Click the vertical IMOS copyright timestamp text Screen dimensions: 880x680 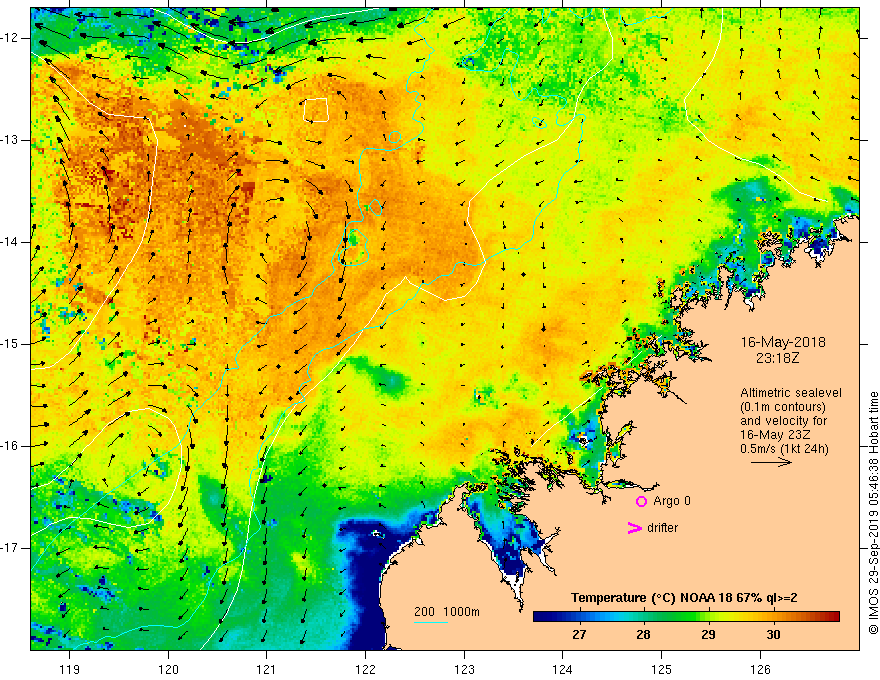click(x=873, y=513)
